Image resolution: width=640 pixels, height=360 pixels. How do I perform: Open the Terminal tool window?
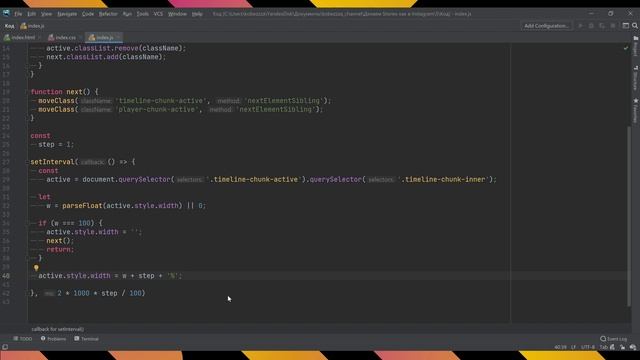(87, 339)
